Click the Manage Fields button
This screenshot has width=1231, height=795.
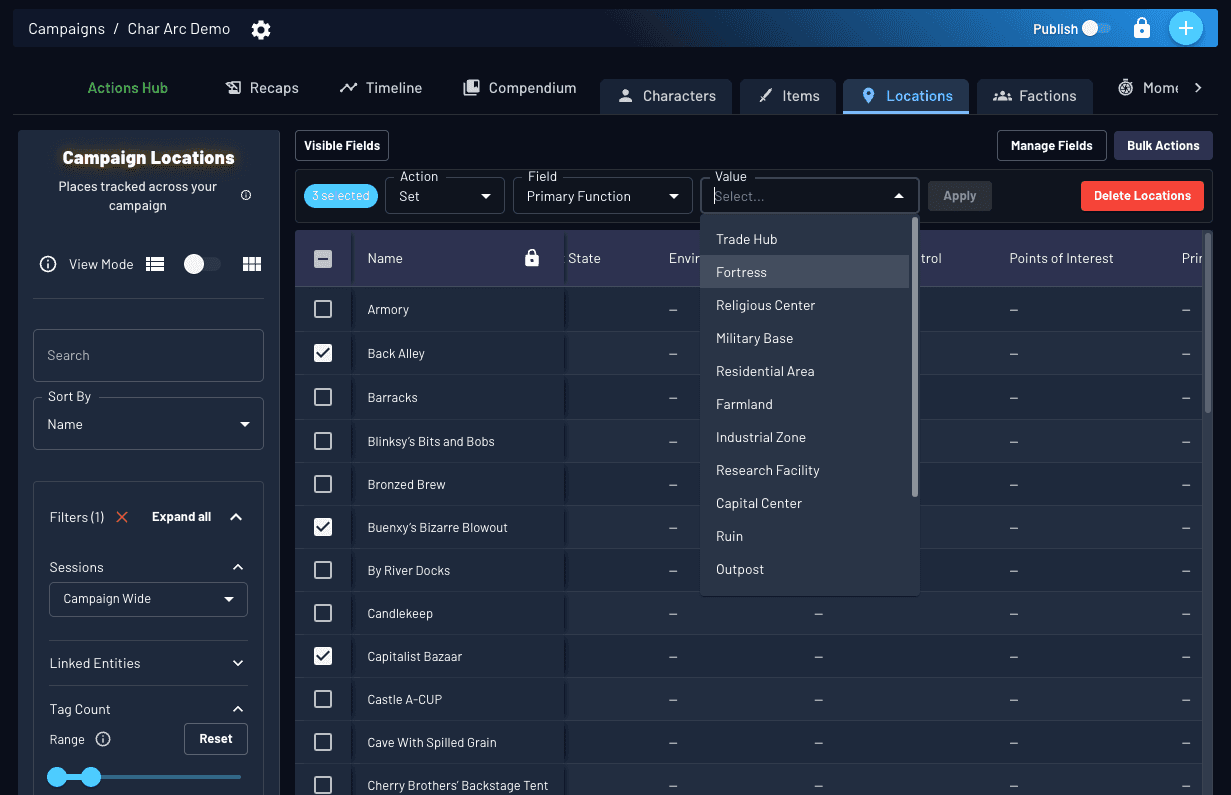(1051, 145)
